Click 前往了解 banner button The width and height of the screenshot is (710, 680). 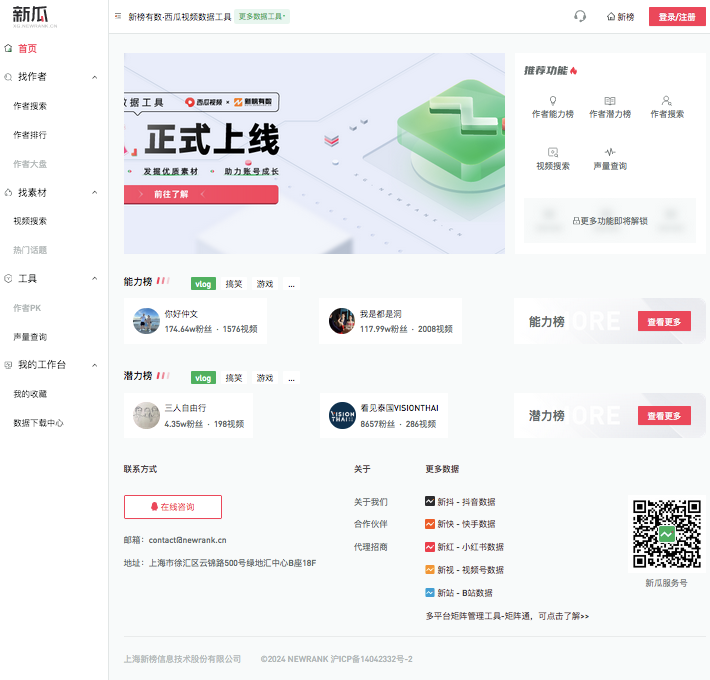click(x=201, y=194)
